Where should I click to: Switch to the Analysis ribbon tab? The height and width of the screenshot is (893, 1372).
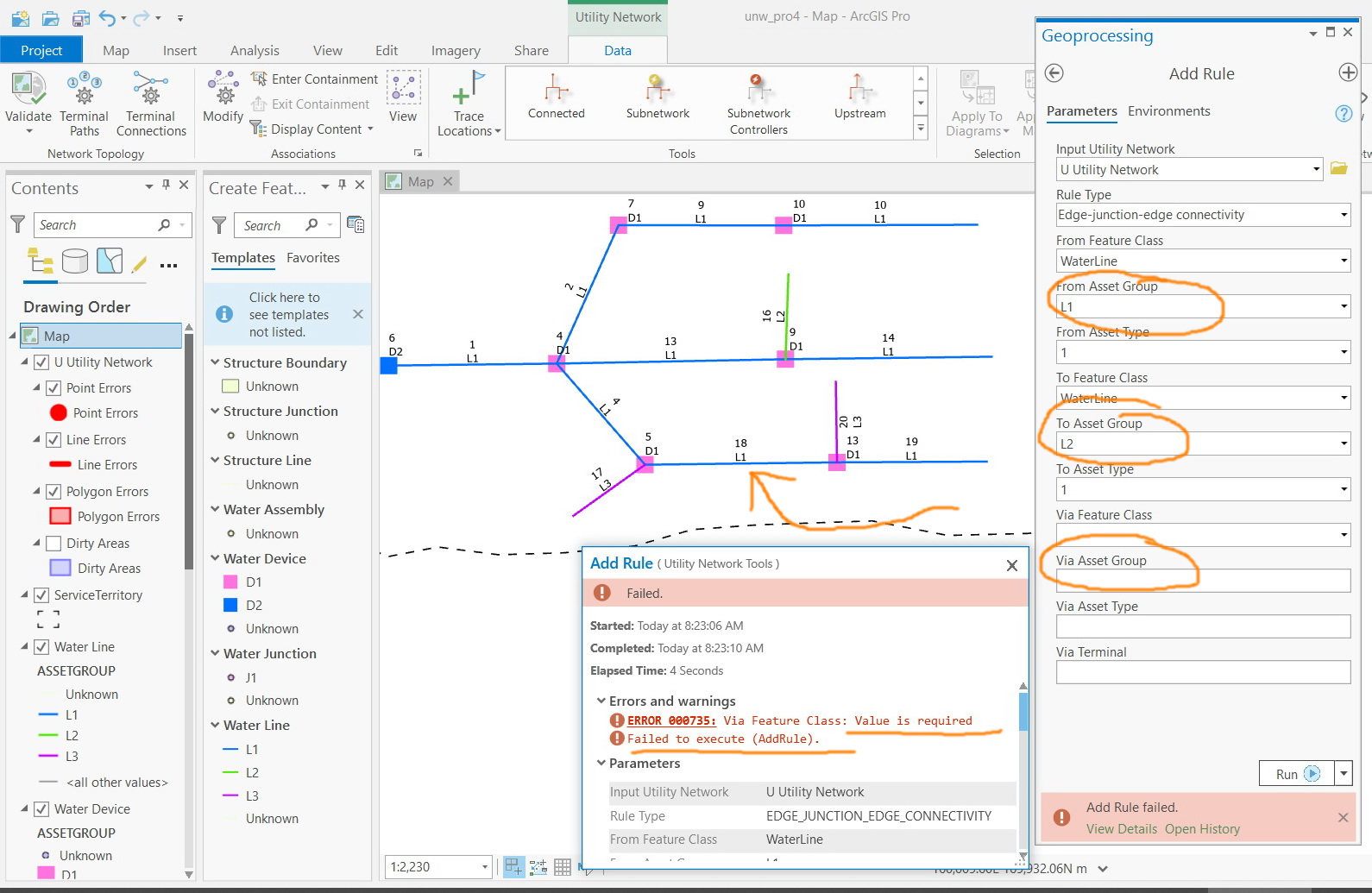(x=255, y=50)
